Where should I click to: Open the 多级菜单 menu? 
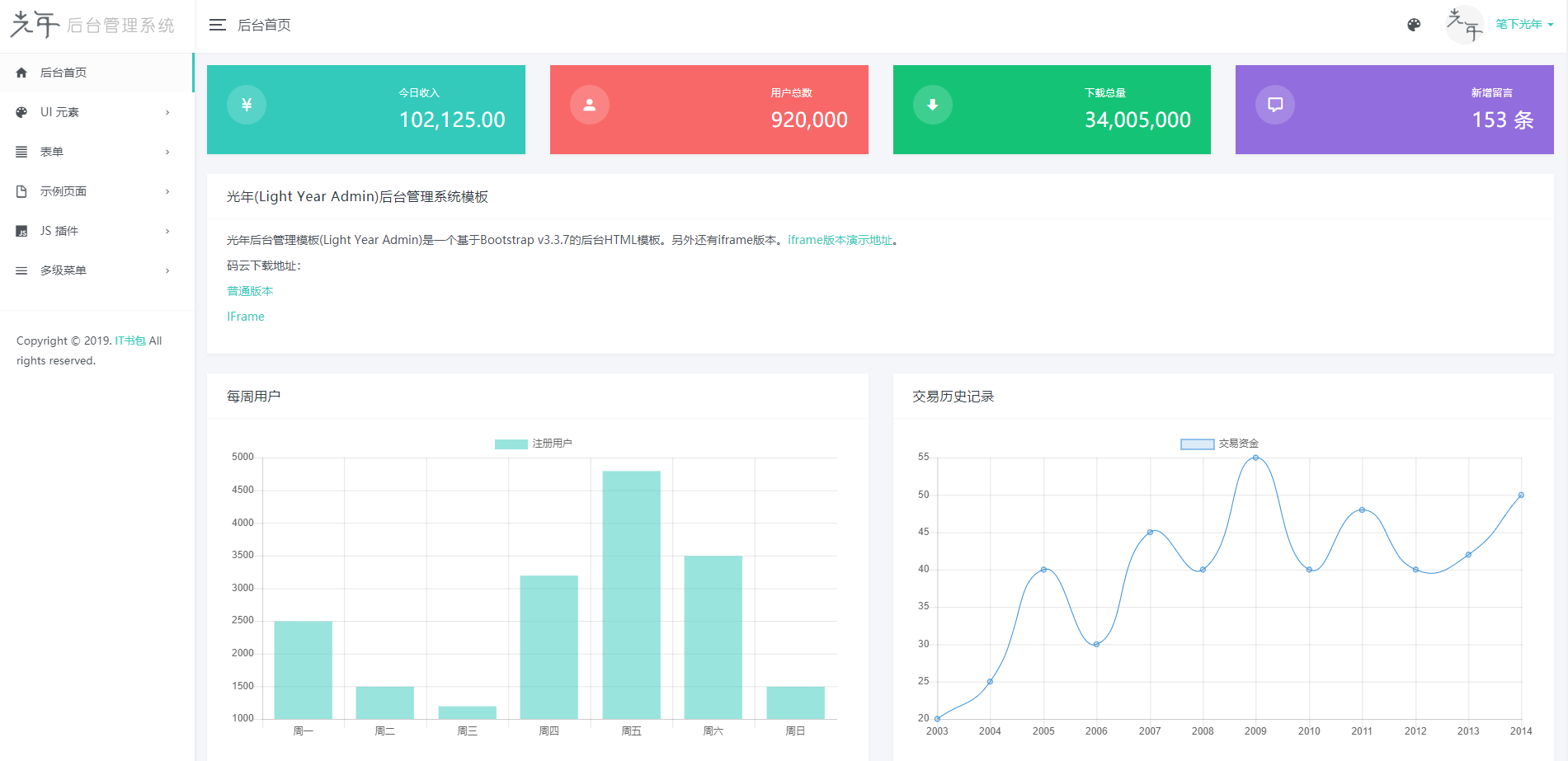click(x=96, y=270)
